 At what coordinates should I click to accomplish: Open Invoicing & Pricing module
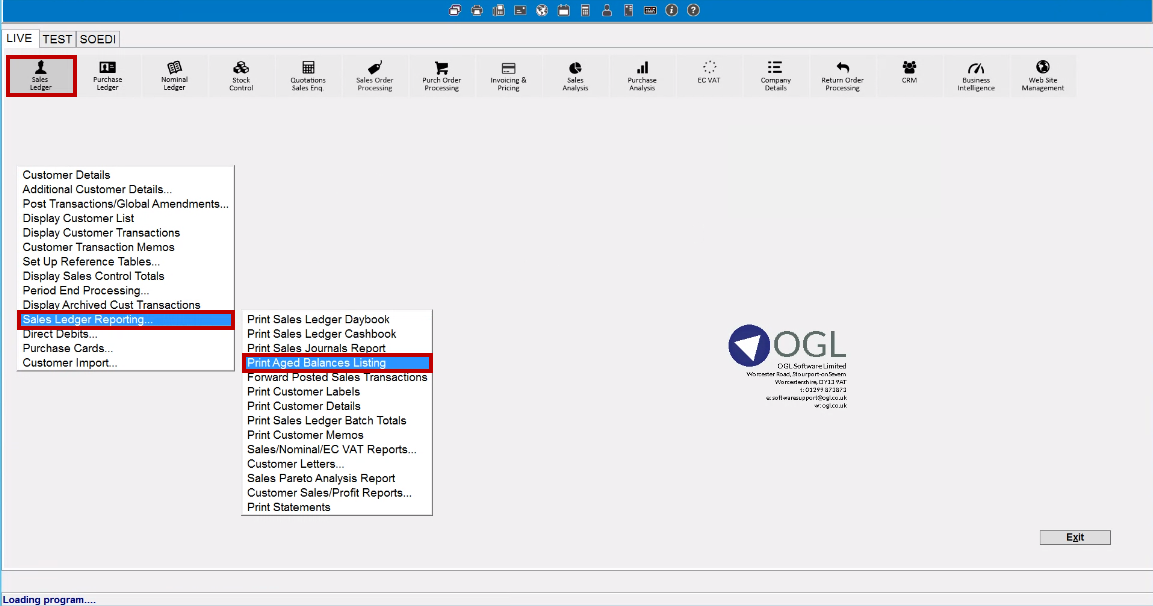click(x=509, y=76)
